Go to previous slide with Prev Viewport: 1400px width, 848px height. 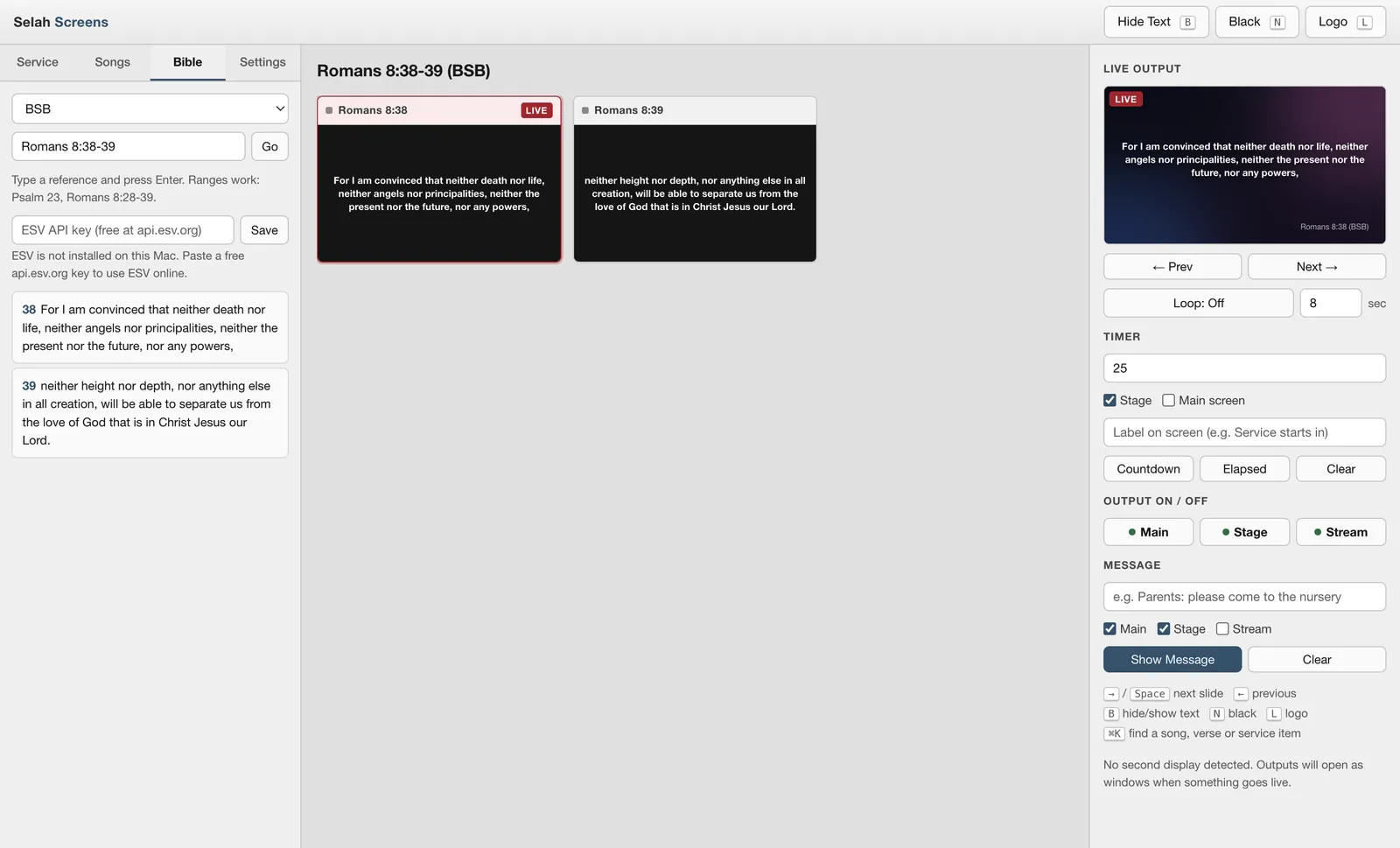coord(1172,267)
